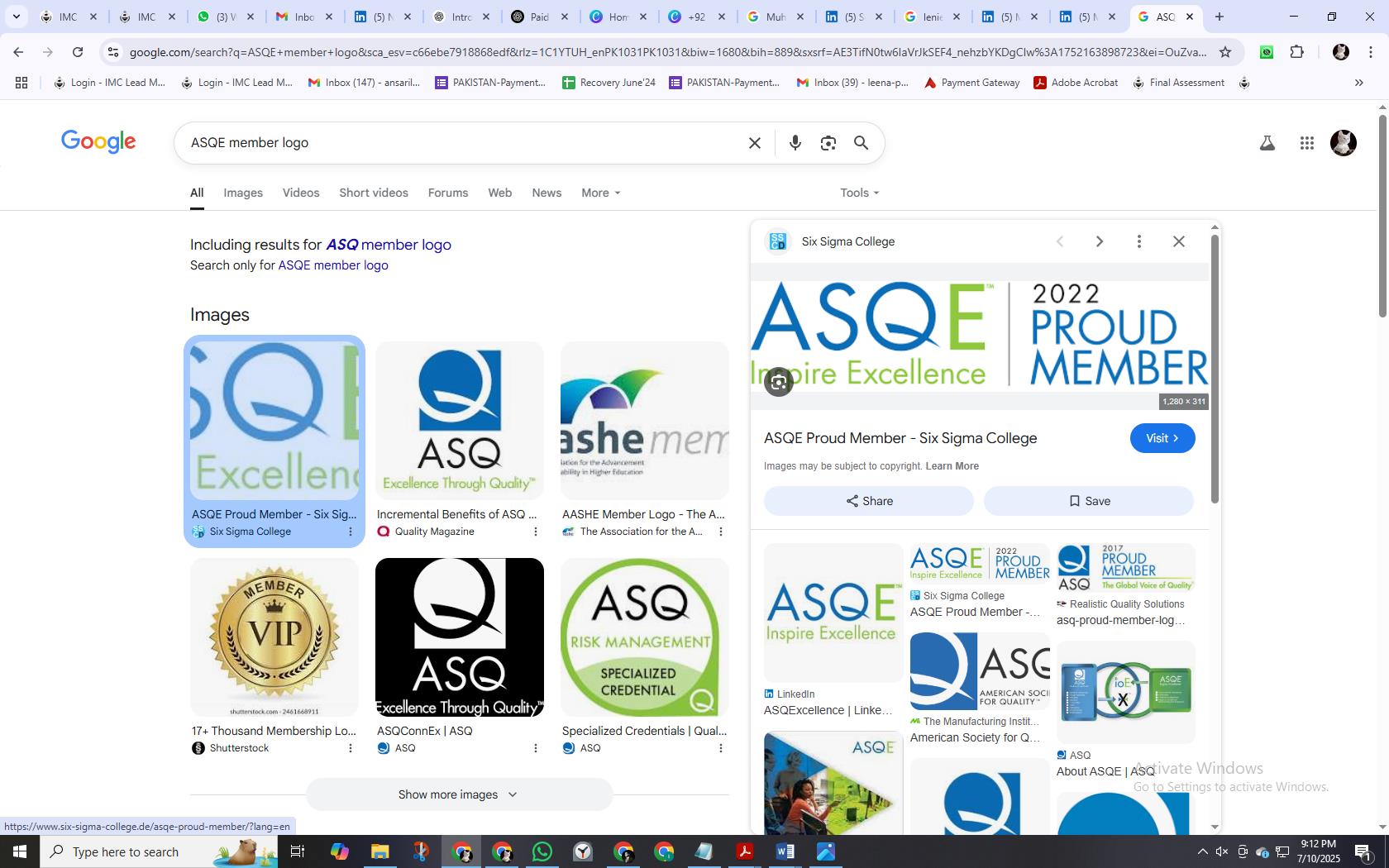Click the search query input field
This screenshot has height=868, width=1389.
(463, 143)
